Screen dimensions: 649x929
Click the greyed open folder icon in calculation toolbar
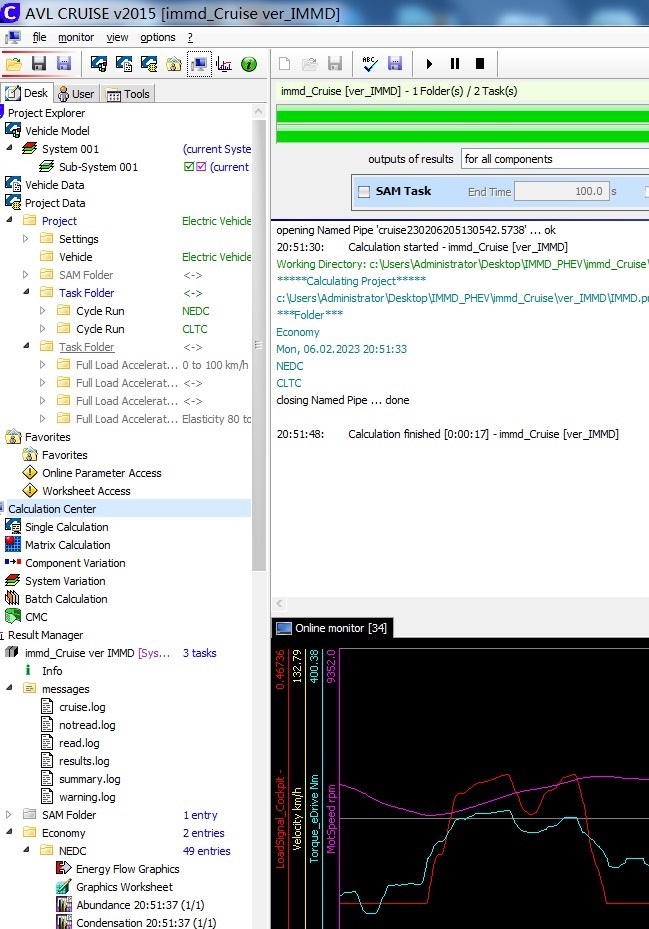coord(309,63)
